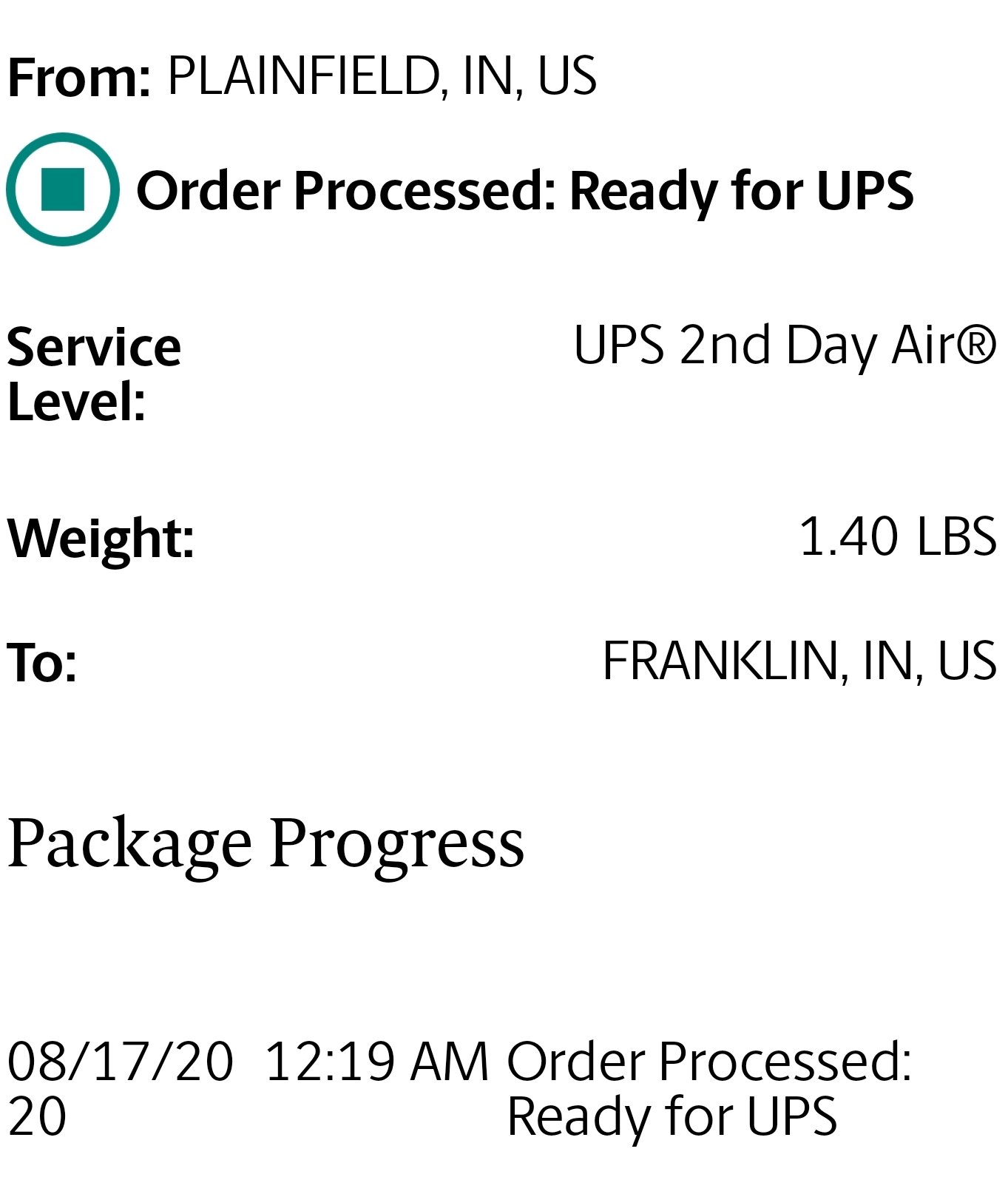Image resolution: width=1008 pixels, height=1197 pixels.
Task: Select the 1.40 LBS weight value
Action: point(898,537)
